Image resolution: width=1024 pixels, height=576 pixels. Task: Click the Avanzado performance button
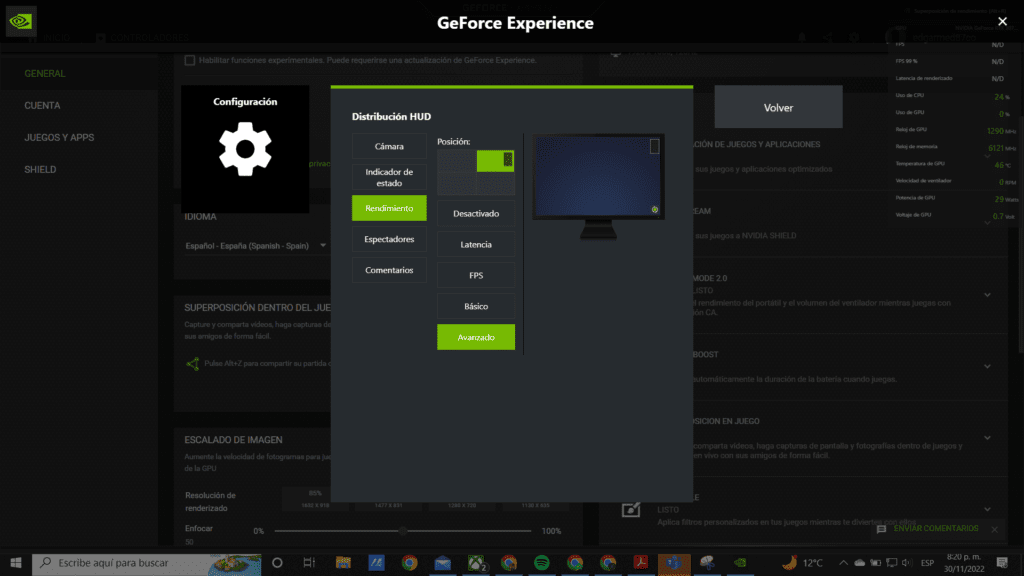click(476, 337)
